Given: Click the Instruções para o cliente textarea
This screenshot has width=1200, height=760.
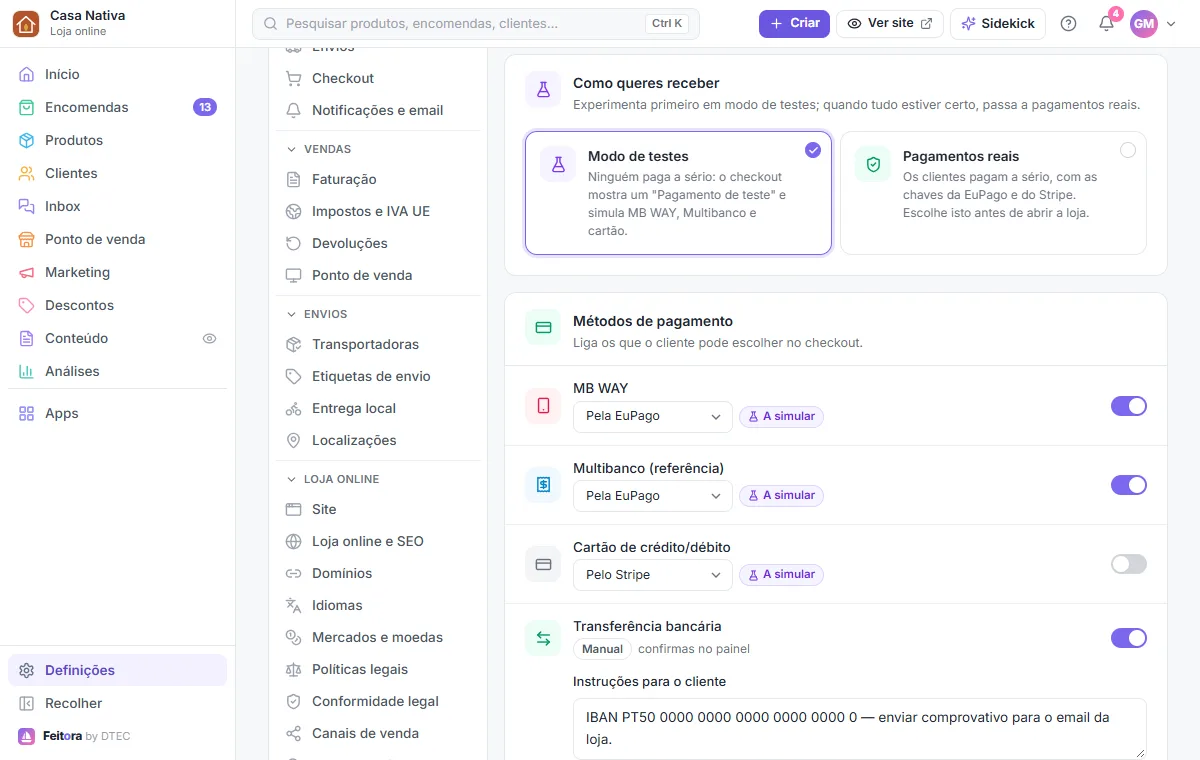Looking at the screenshot, I should [860, 728].
